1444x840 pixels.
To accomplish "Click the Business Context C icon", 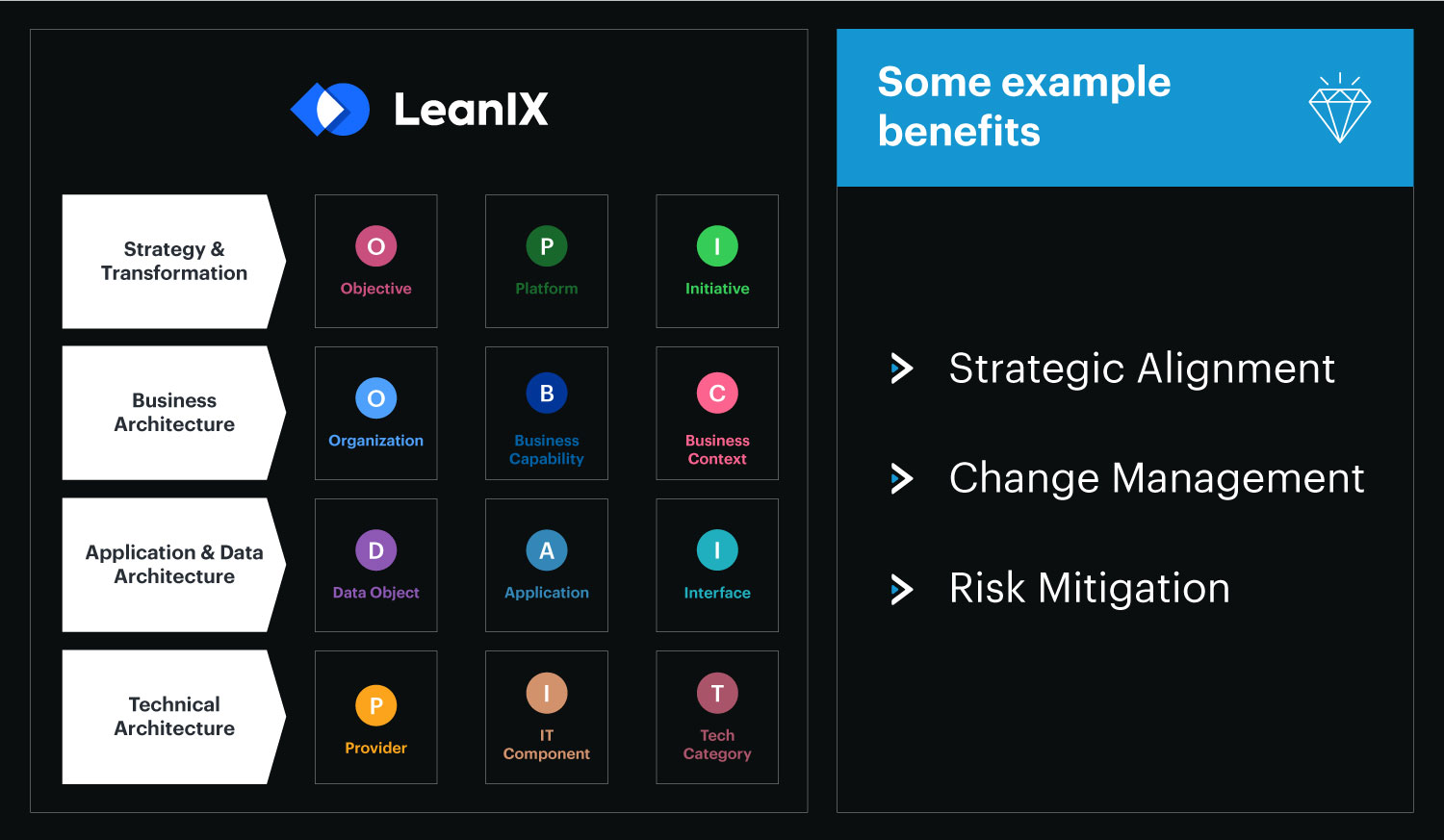I will (x=717, y=394).
